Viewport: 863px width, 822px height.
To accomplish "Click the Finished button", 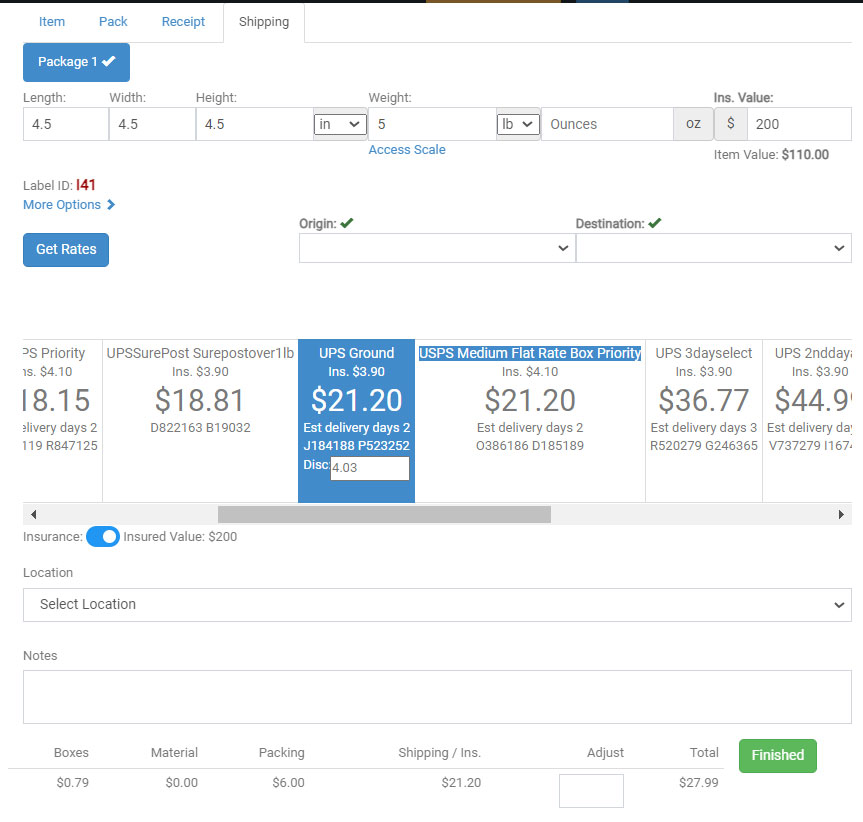I will [x=778, y=755].
